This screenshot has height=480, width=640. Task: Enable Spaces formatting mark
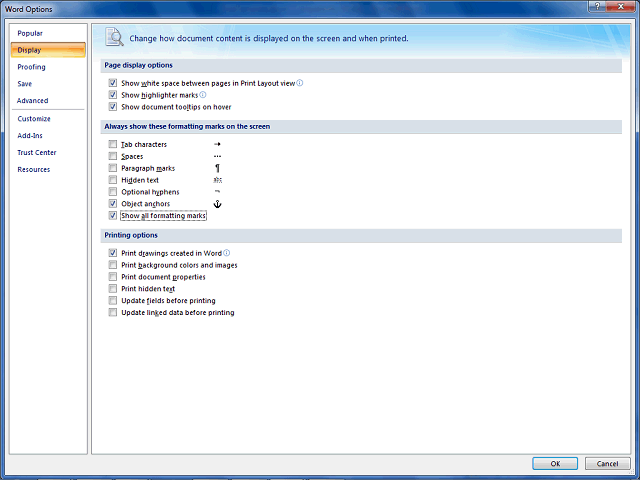[113, 156]
